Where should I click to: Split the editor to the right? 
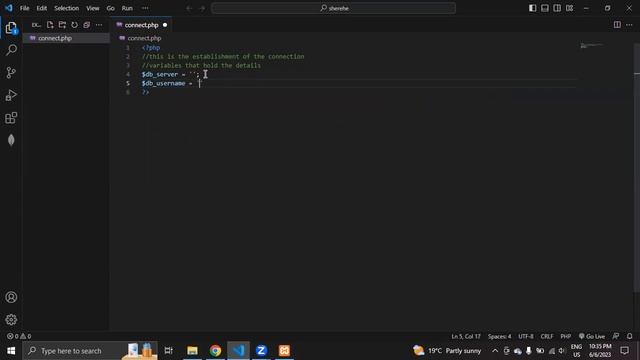tap(617, 25)
